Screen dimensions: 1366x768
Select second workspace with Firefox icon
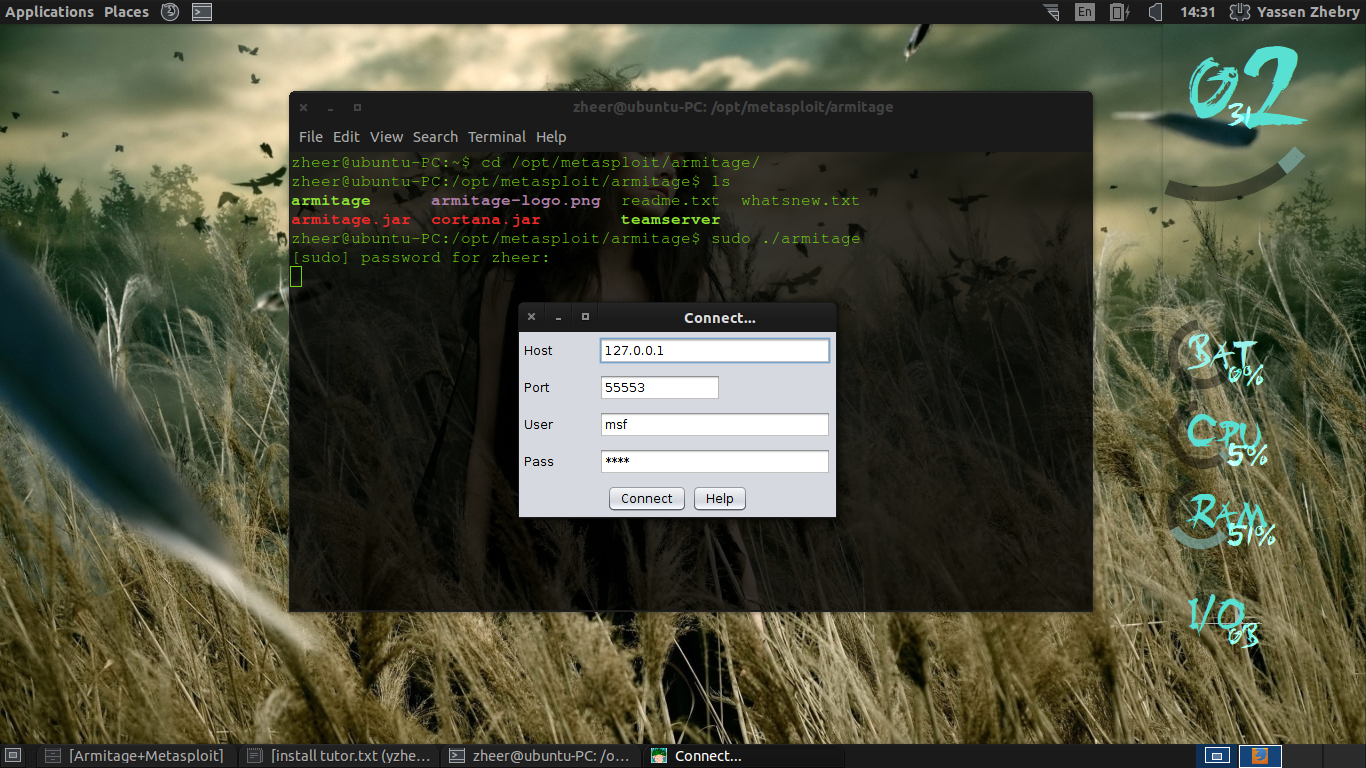(1260, 756)
